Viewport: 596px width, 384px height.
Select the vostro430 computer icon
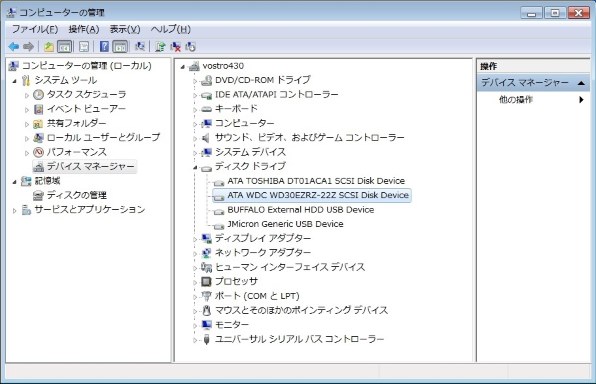(194, 66)
